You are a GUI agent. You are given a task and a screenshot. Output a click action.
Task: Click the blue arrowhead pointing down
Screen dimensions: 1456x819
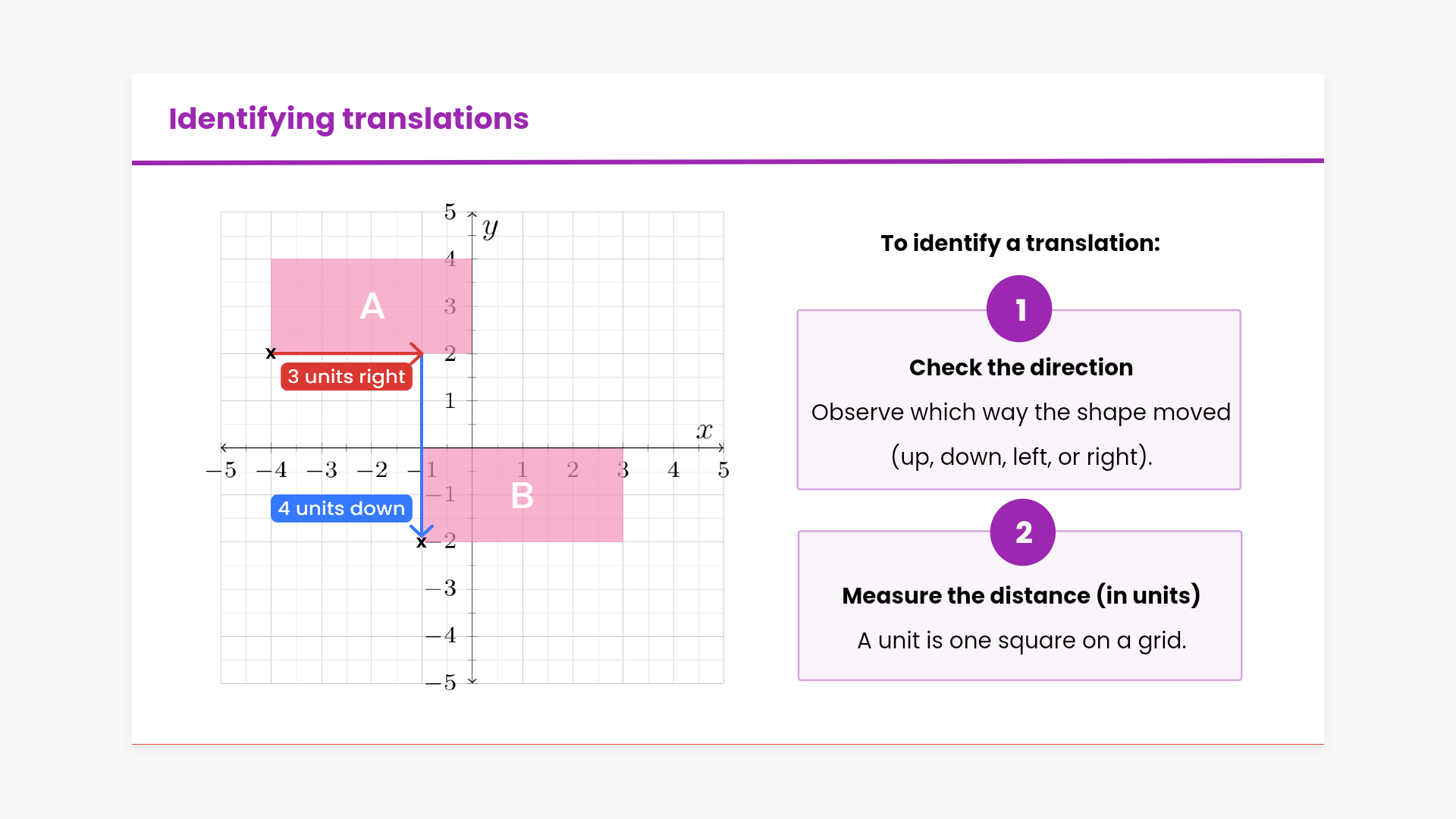tap(422, 530)
